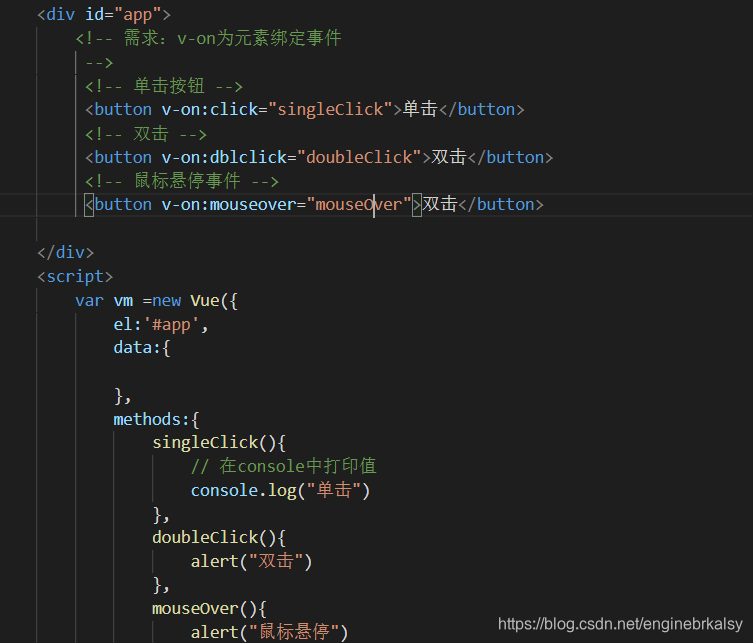This screenshot has width=753, height=643.
Task: Click the opening div id="app" tag line
Action: (x=104, y=14)
